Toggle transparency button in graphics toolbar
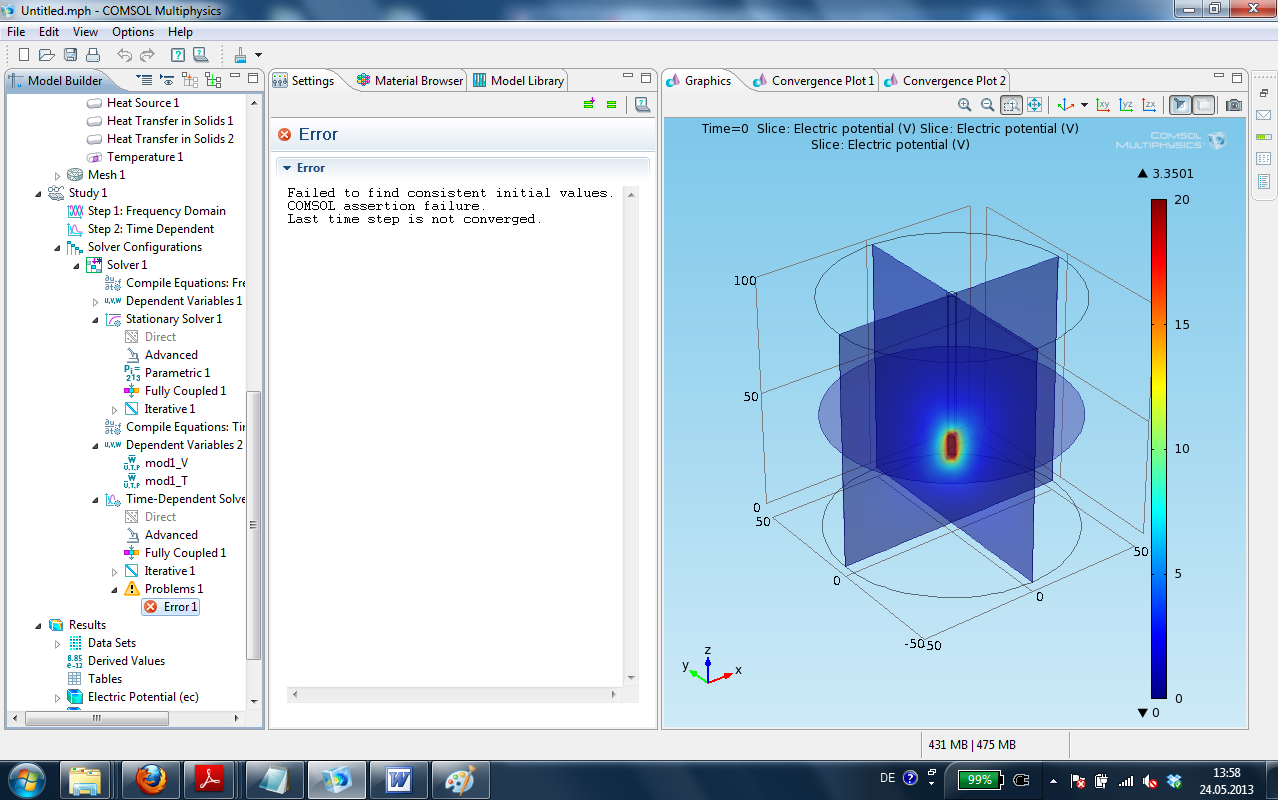 tap(1203, 105)
